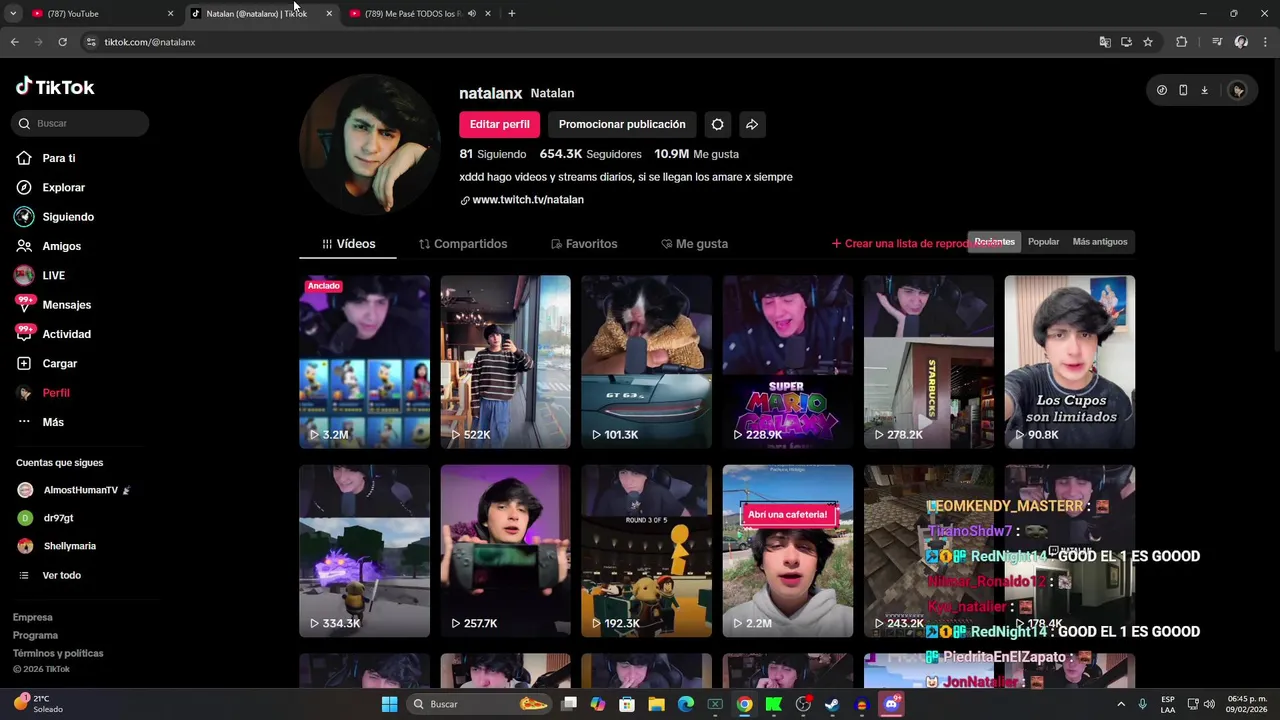The image size is (1280, 720).
Task: Expand Ver todo followed accounts
Action: pyautogui.click(x=50, y=575)
